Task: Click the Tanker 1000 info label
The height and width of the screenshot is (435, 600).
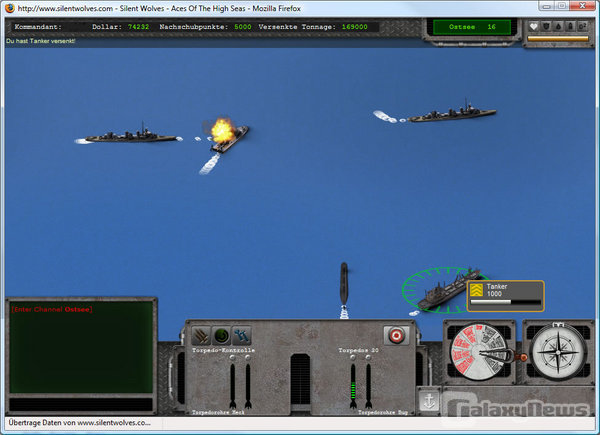Action: click(x=505, y=292)
